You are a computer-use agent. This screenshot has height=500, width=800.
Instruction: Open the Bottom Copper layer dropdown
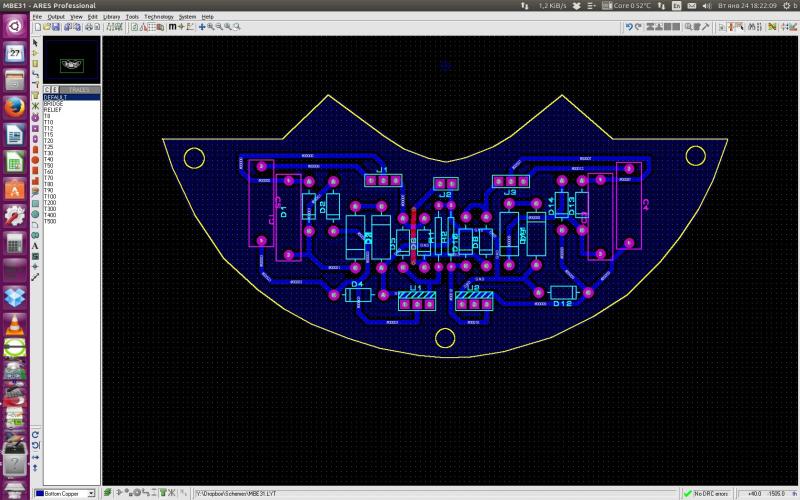point(90,493)
